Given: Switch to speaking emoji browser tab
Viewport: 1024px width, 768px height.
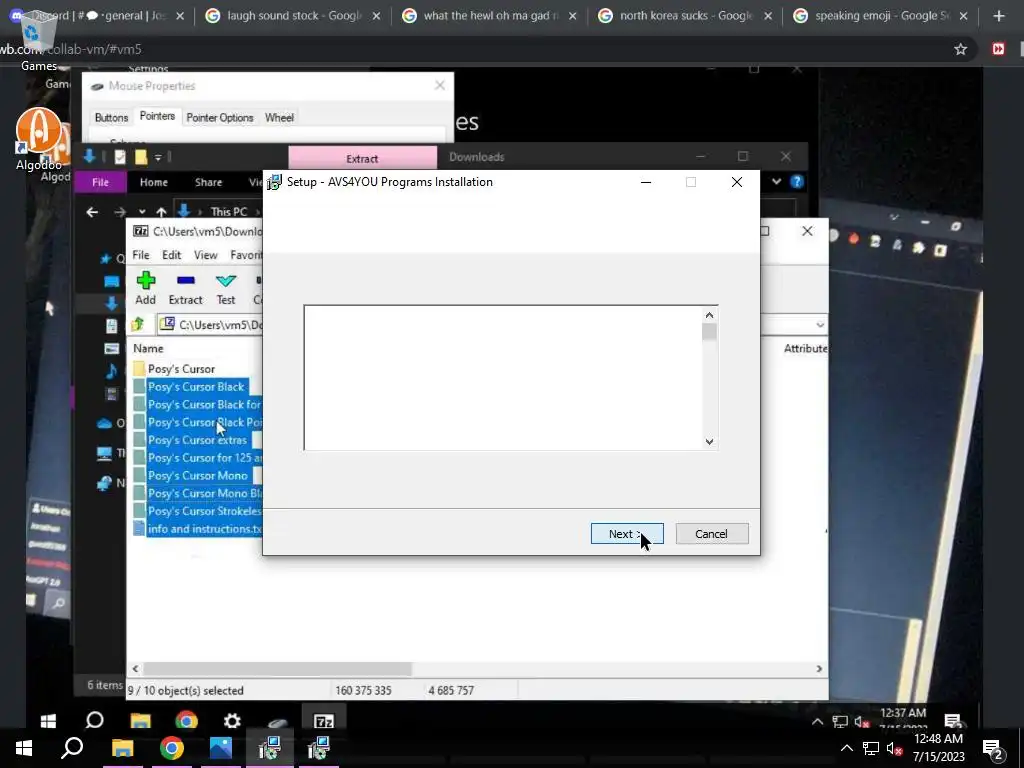Looking at the screenshot, I should point(882,15).
